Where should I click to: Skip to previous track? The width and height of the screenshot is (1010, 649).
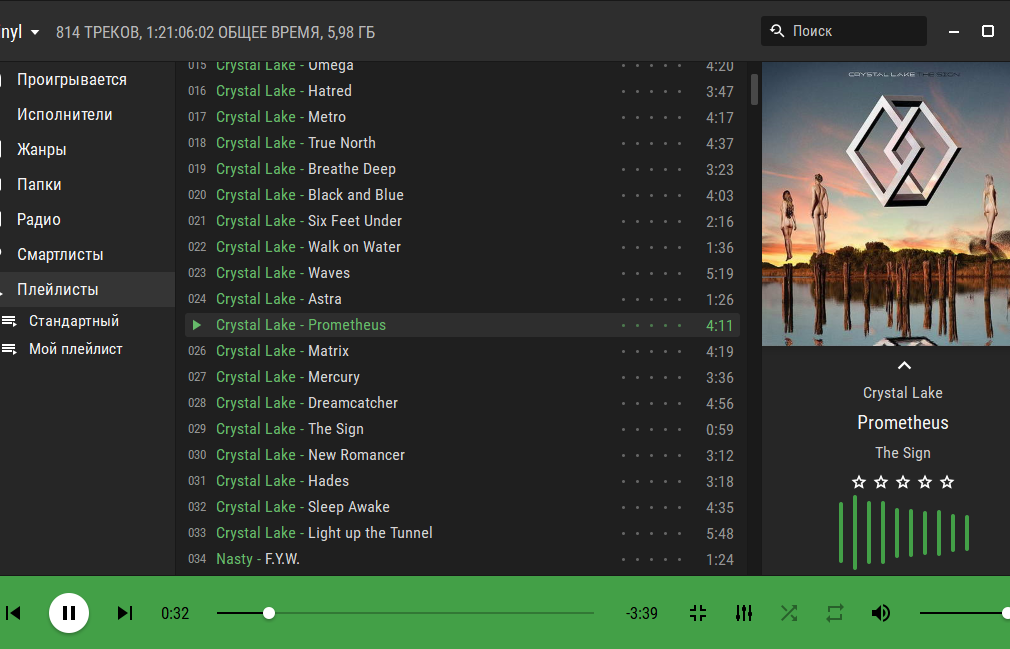pyautogui.click(x=13, y=613)
